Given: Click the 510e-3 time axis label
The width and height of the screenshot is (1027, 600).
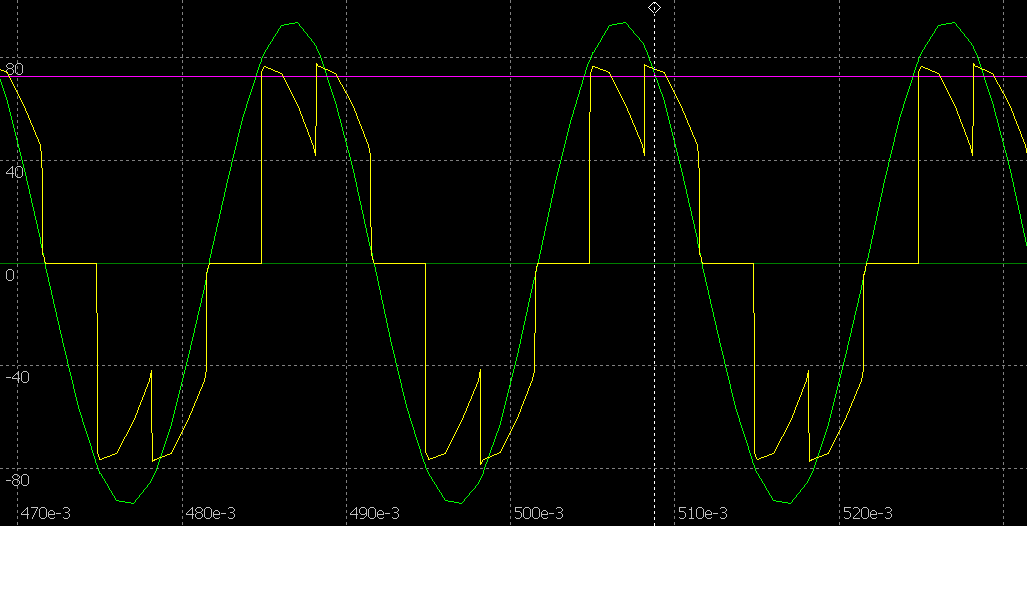Looking at the screenshot, I should (702, 513).
